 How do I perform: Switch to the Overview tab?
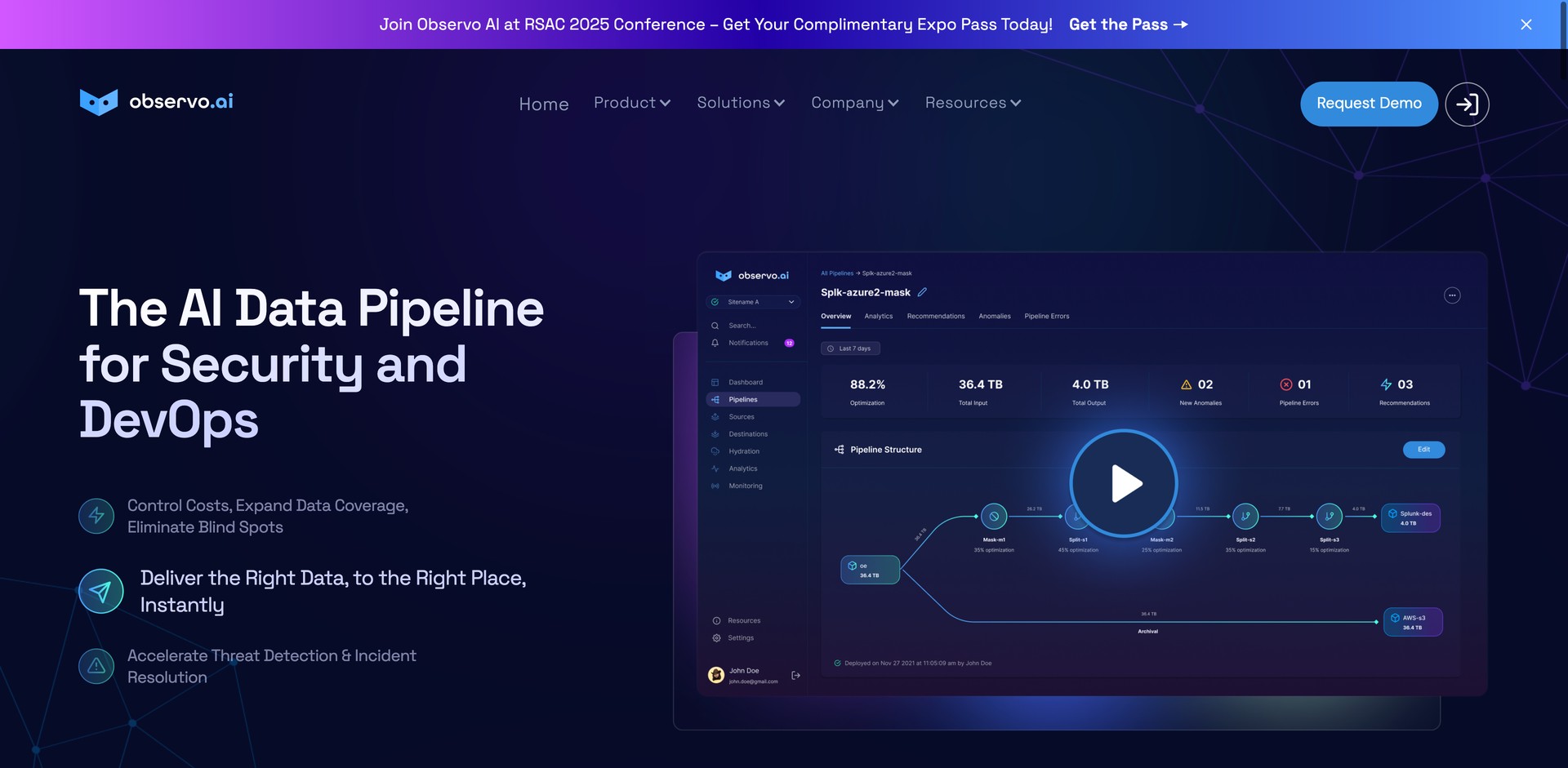(835, 317)
